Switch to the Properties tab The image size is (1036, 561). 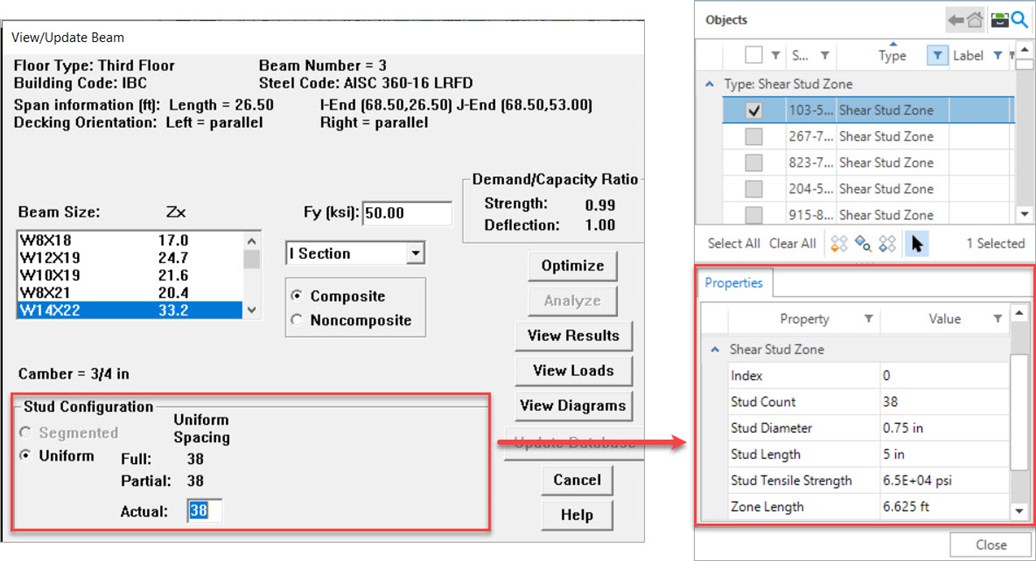[733, 283]
